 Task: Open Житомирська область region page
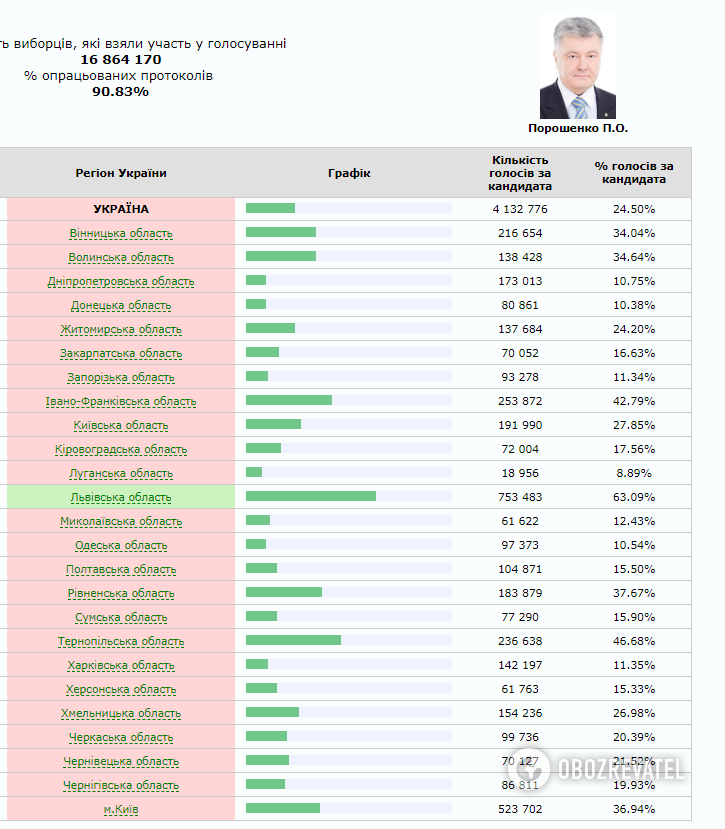click(121, 329)
